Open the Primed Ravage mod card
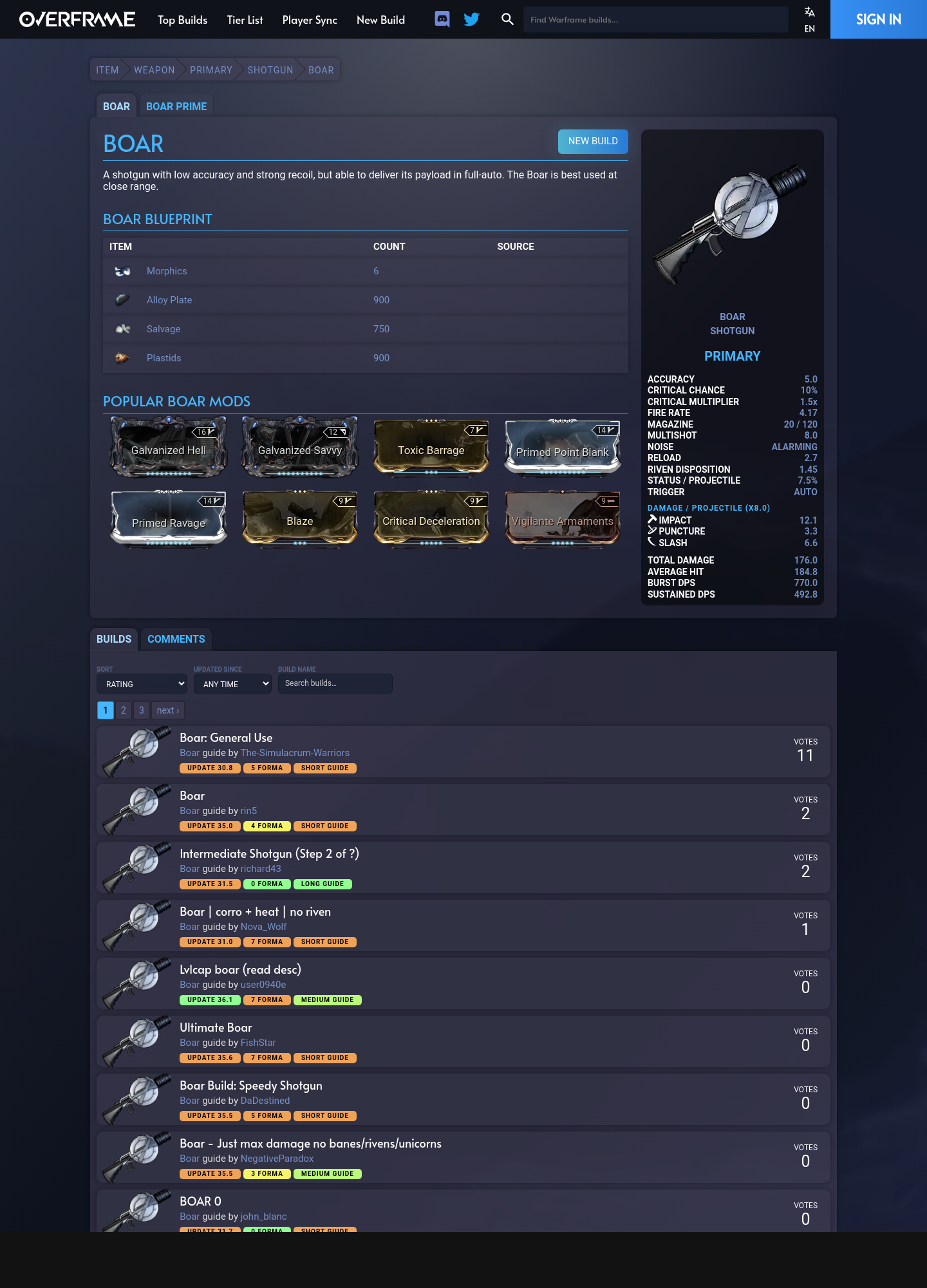Viewport: 927px width, 1288px height. [169, 518]
